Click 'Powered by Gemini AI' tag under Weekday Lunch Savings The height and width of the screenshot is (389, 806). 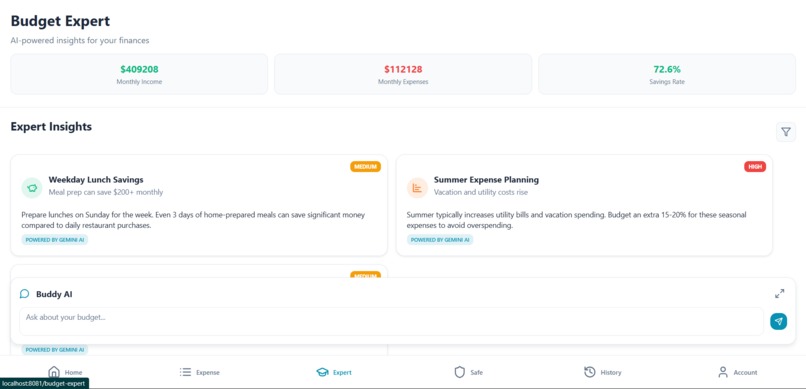pyautogui.click(x=54, y=239)
